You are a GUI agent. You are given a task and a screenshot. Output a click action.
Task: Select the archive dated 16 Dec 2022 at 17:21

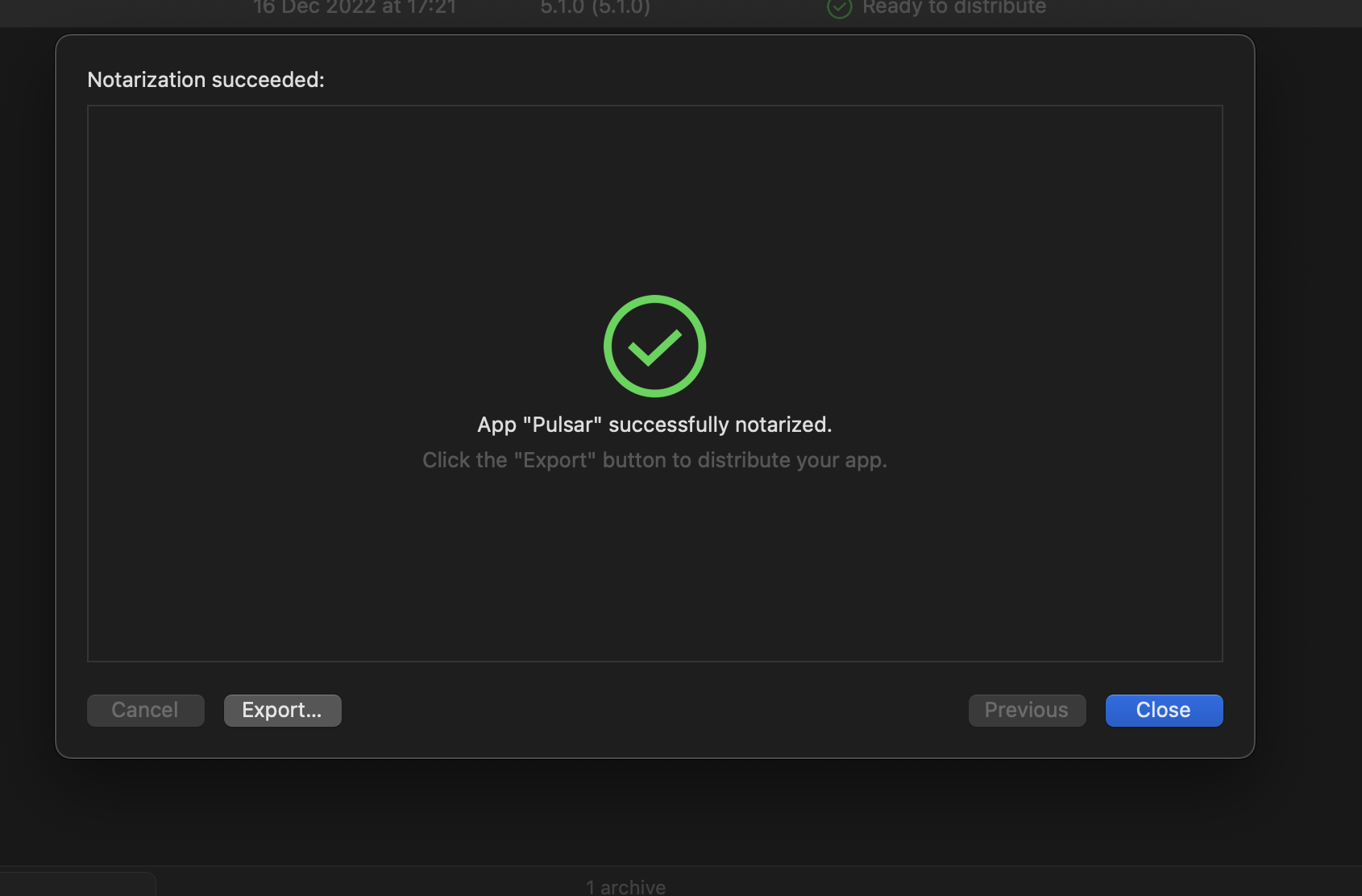pos(355,8)
